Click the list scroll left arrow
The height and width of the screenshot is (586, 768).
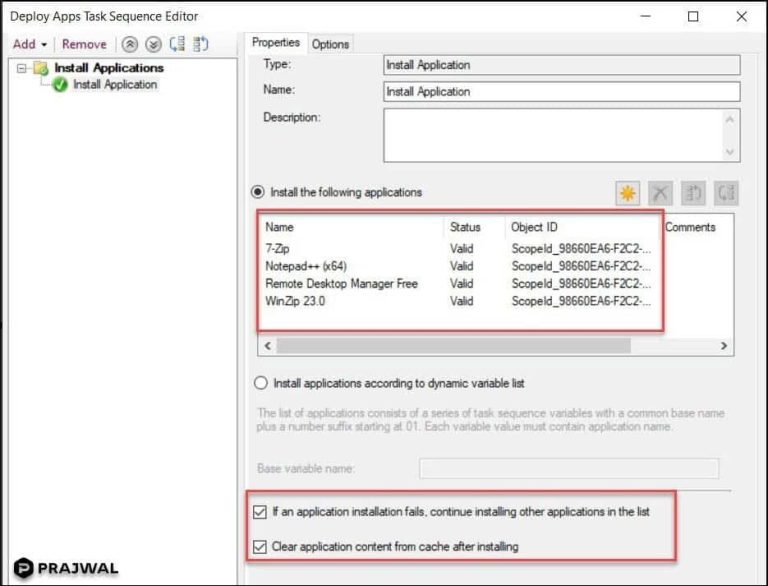[x=267, y=345]
